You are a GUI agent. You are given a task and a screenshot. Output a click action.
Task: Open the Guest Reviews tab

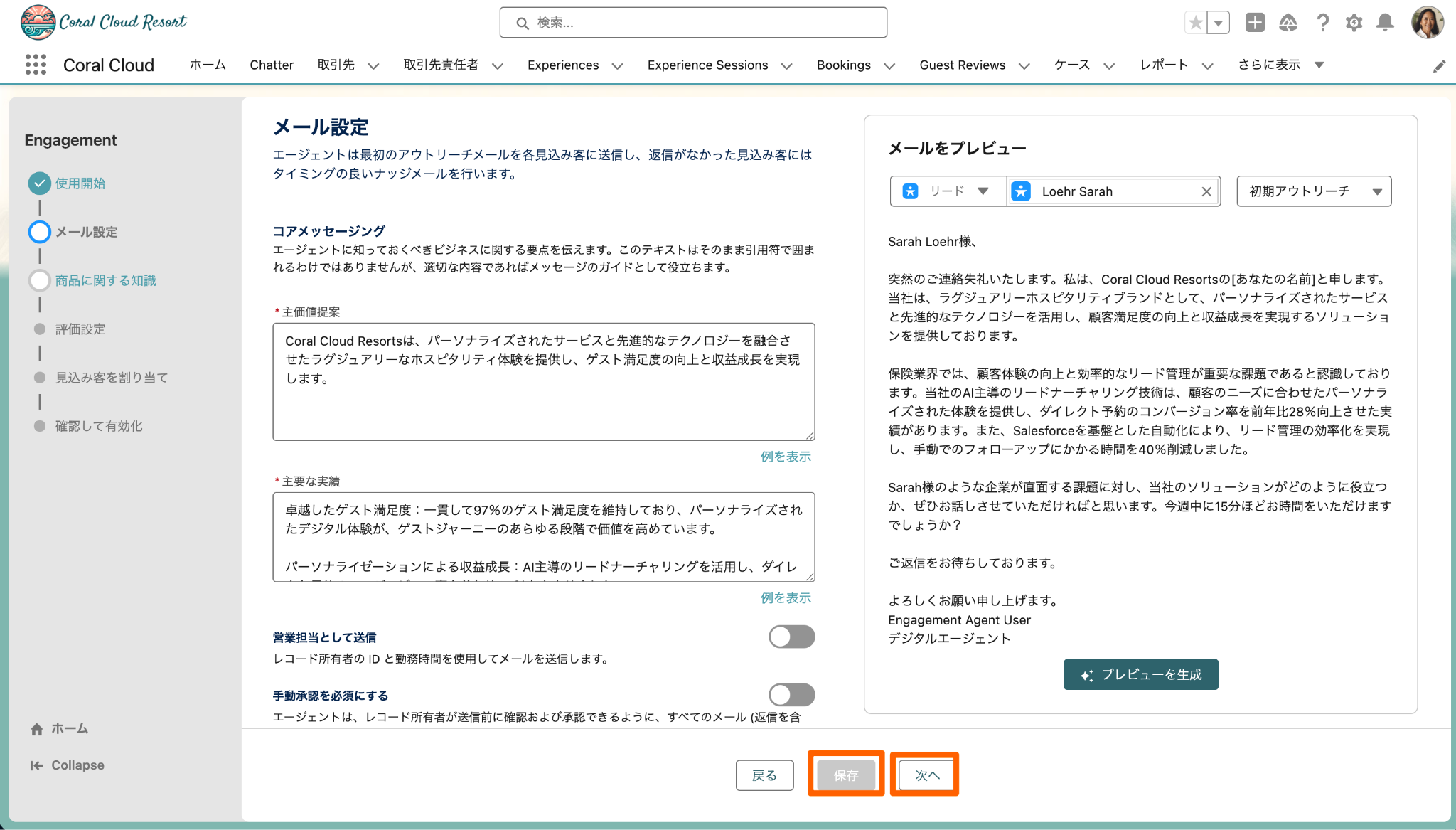pyautogui.click(x=962, y=65)
